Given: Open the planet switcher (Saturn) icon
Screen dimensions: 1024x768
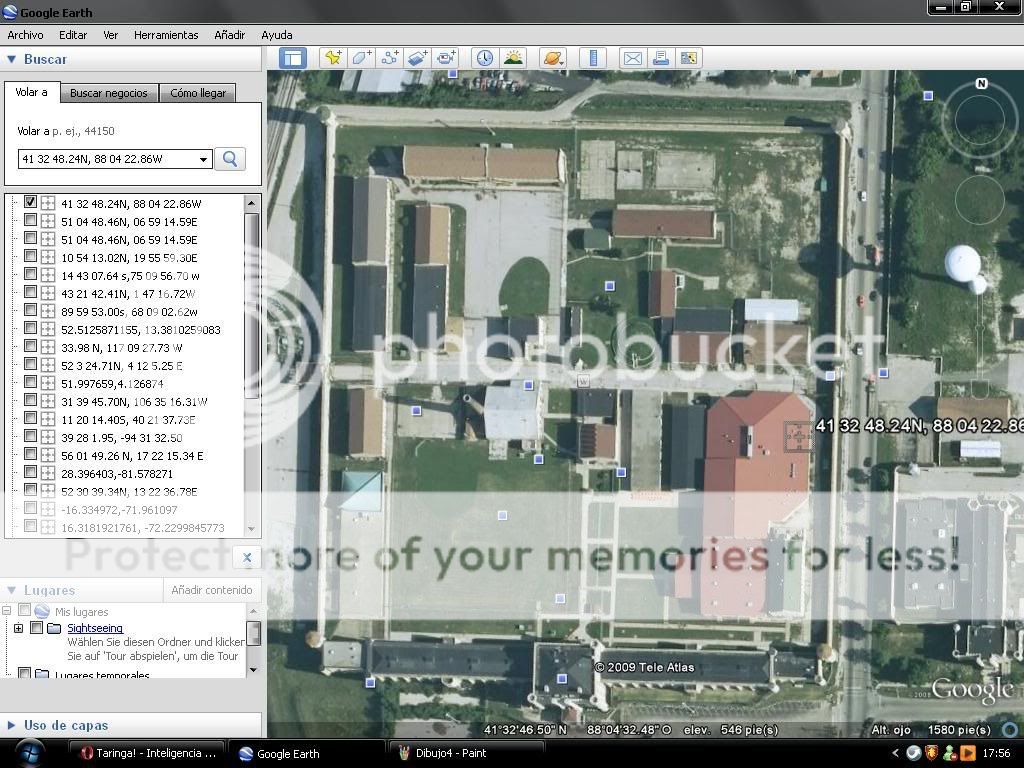Looking at the screenshot, I should (x=552, y=58).
